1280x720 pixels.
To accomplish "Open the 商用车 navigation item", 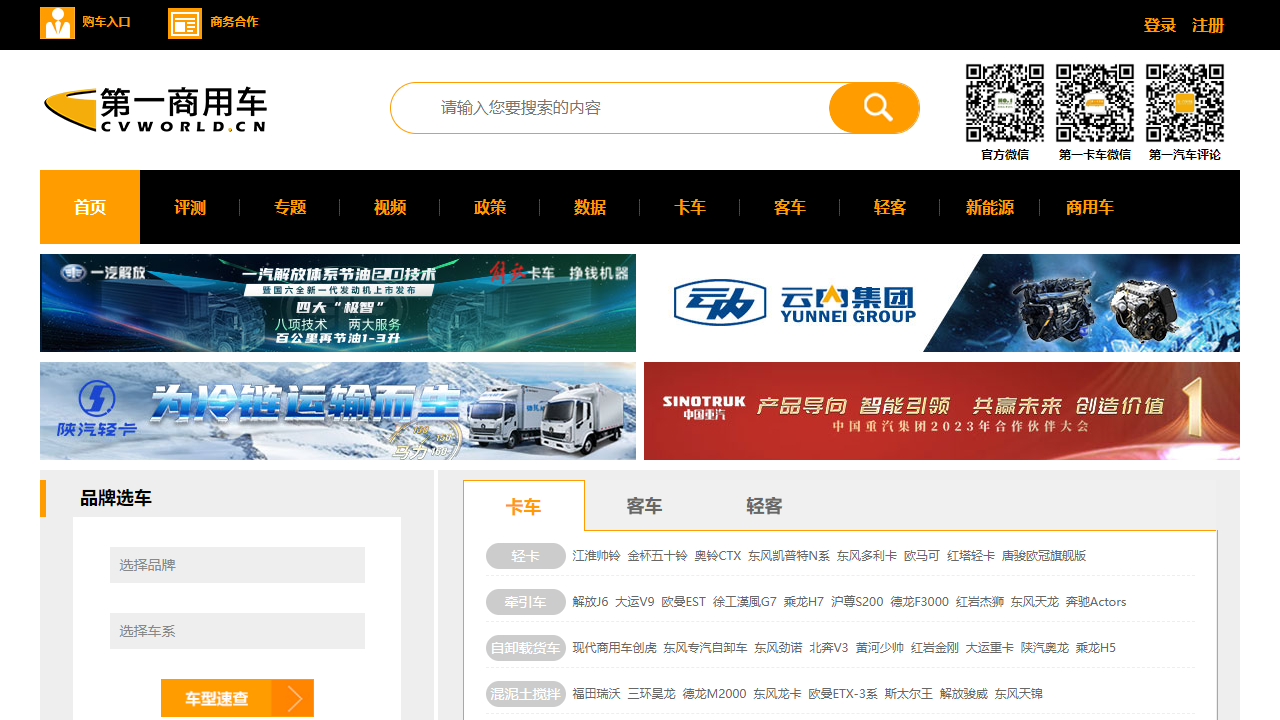I will pyautogui.click(x=1090, y=207).
